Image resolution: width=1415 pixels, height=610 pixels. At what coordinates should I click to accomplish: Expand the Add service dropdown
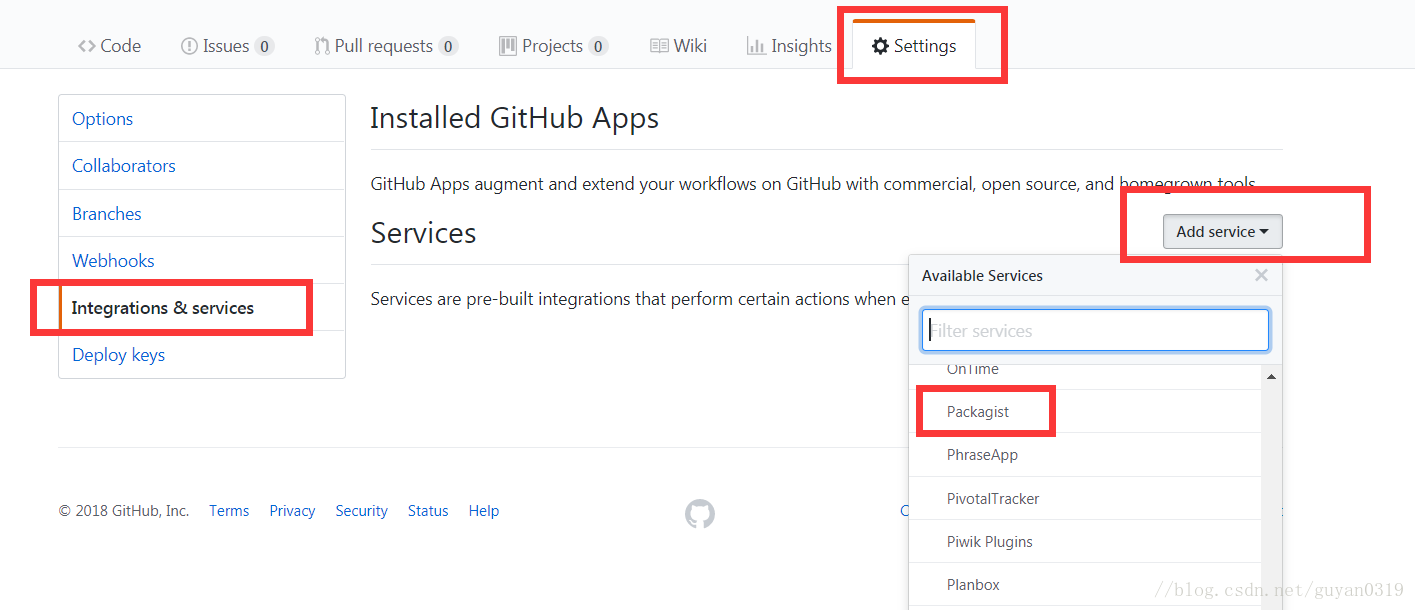pos(1222,231)
